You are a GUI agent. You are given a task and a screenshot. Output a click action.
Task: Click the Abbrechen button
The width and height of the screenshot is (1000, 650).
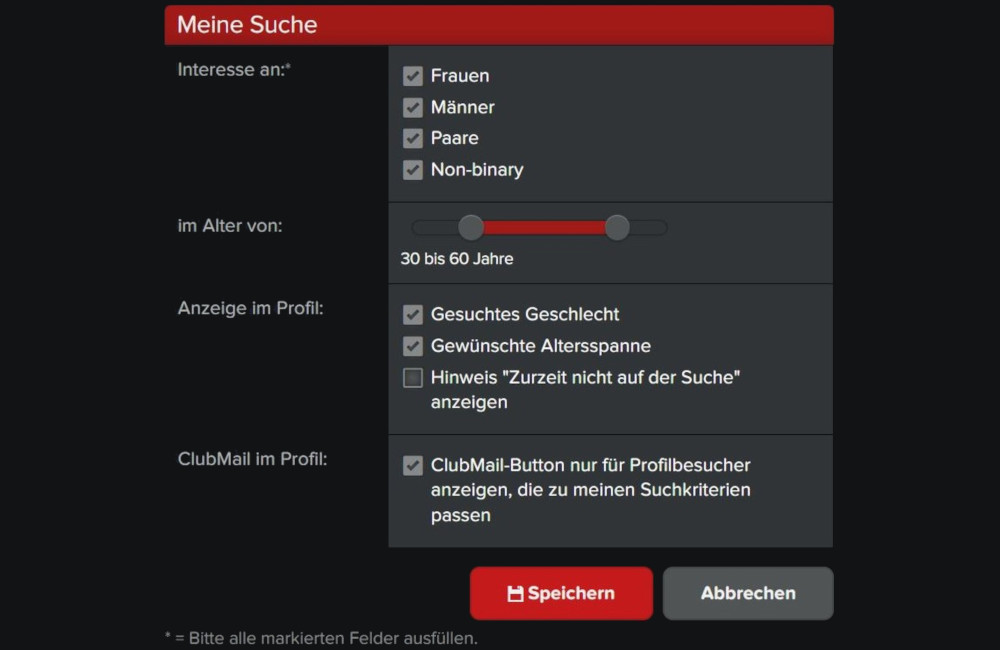pyautogui.click(x=747, y=592)
